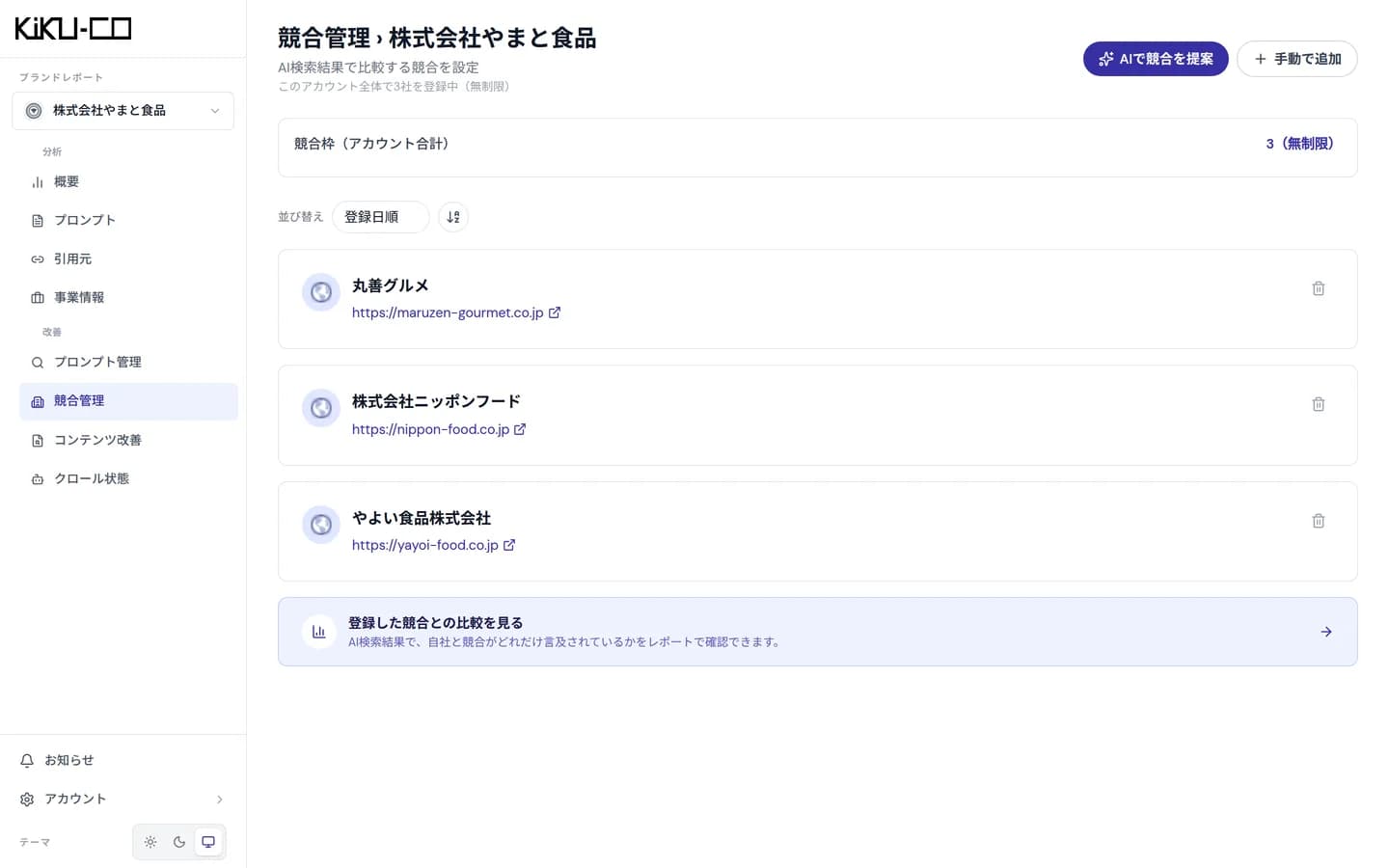Click the 競合管理 building icon
This screenshot has height=868, width=1389.
38,401
